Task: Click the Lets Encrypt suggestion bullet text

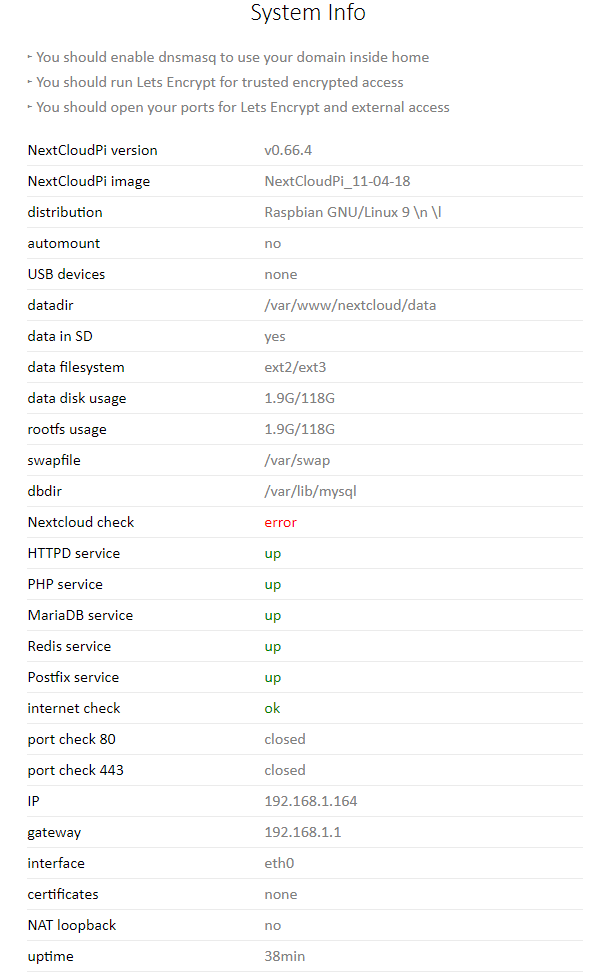Action: (219, 83)
